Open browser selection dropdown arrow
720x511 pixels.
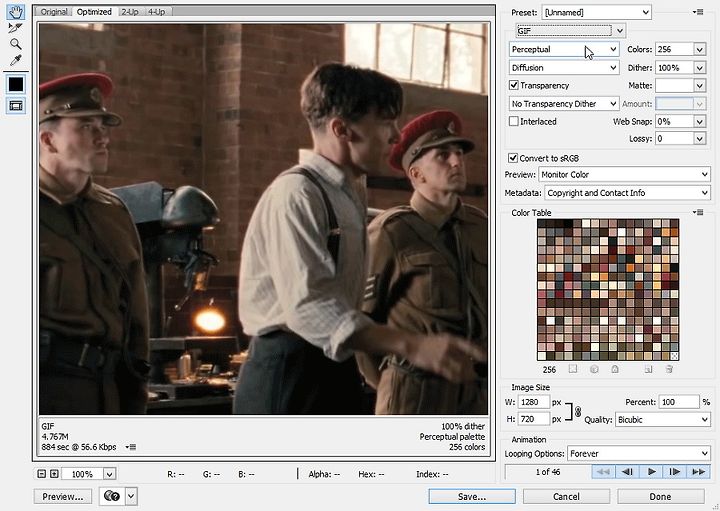point(131,496)
